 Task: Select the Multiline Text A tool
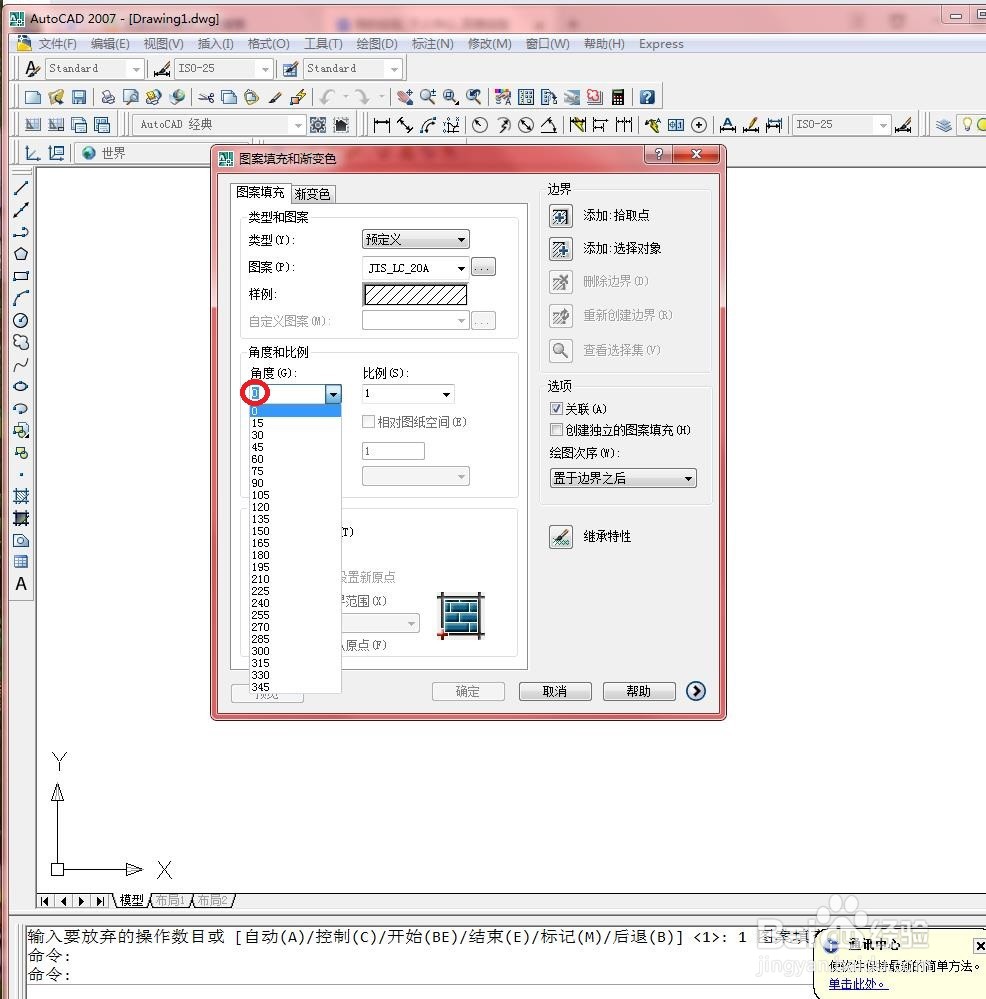coord(21,584)
